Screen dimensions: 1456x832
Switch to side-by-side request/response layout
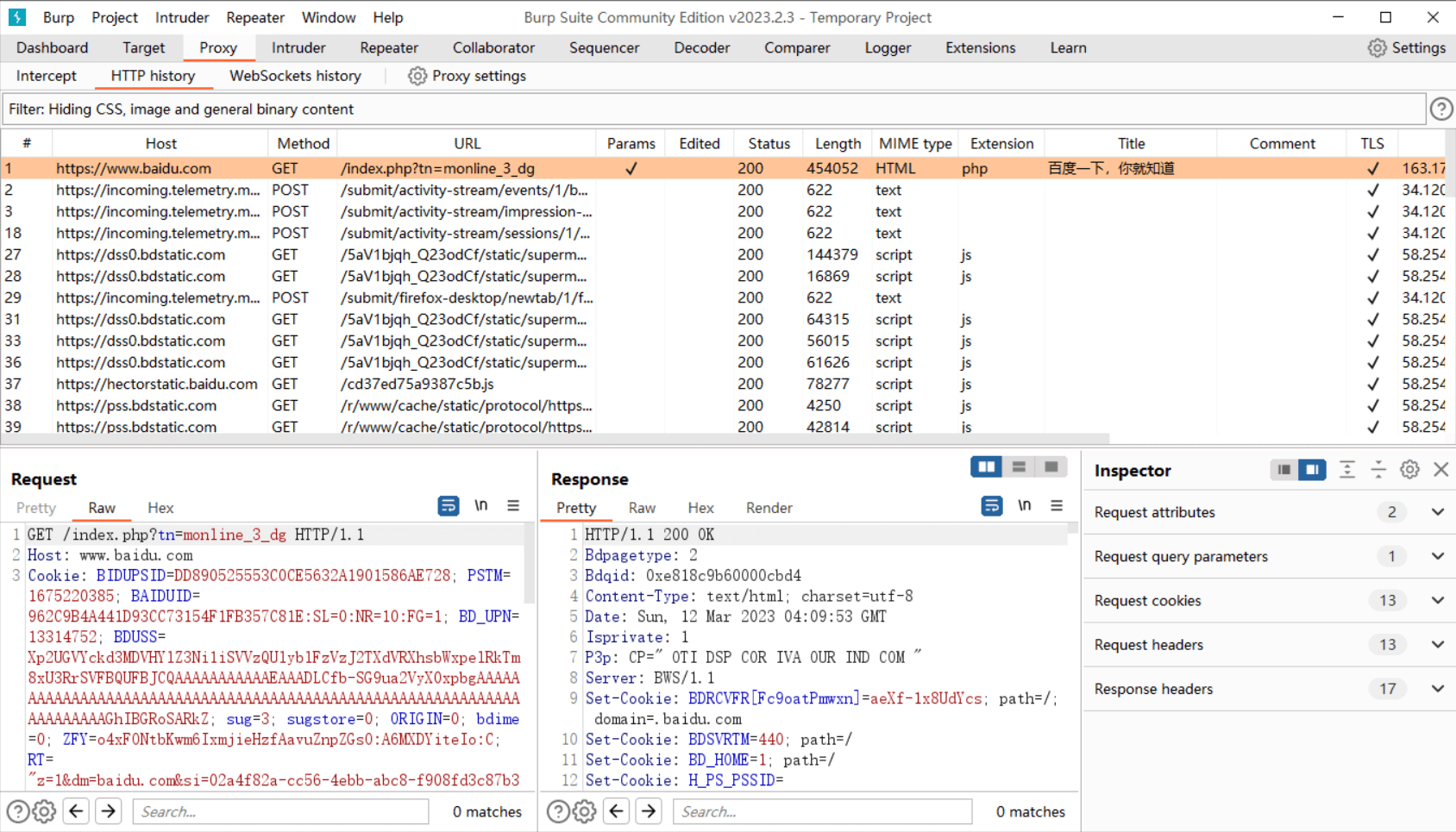(x=986, y=467)
